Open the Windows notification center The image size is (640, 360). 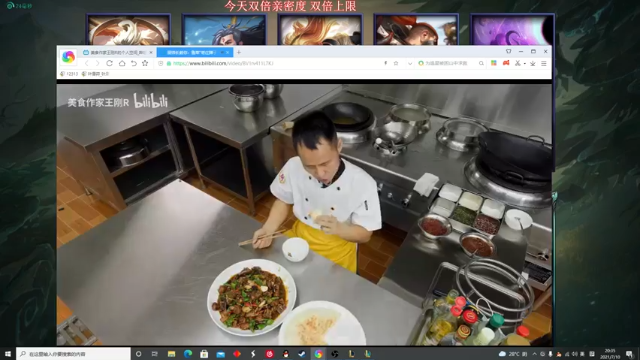pos(629,354)
